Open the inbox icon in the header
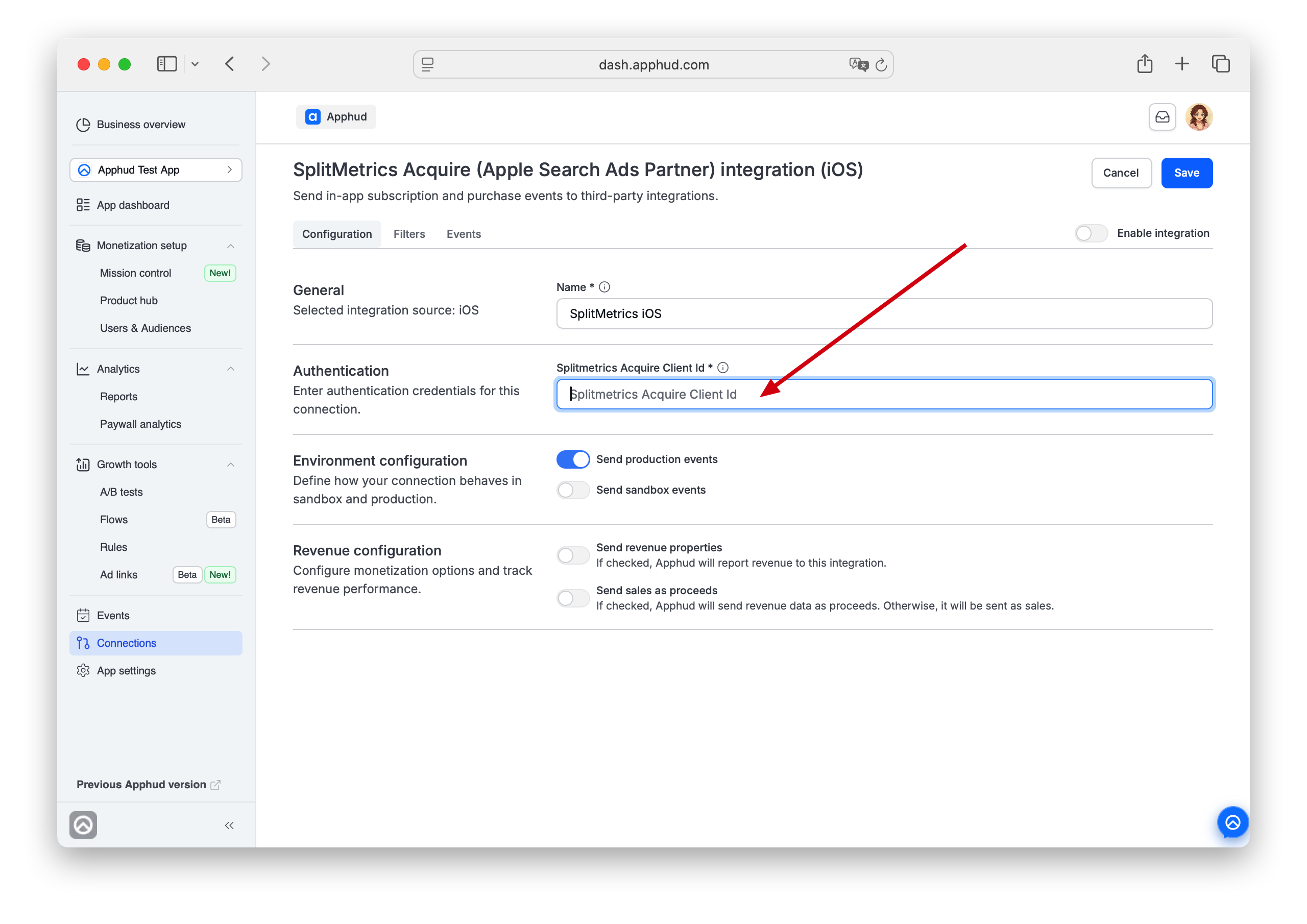Screen dimensions: 1307x924 1162,117
